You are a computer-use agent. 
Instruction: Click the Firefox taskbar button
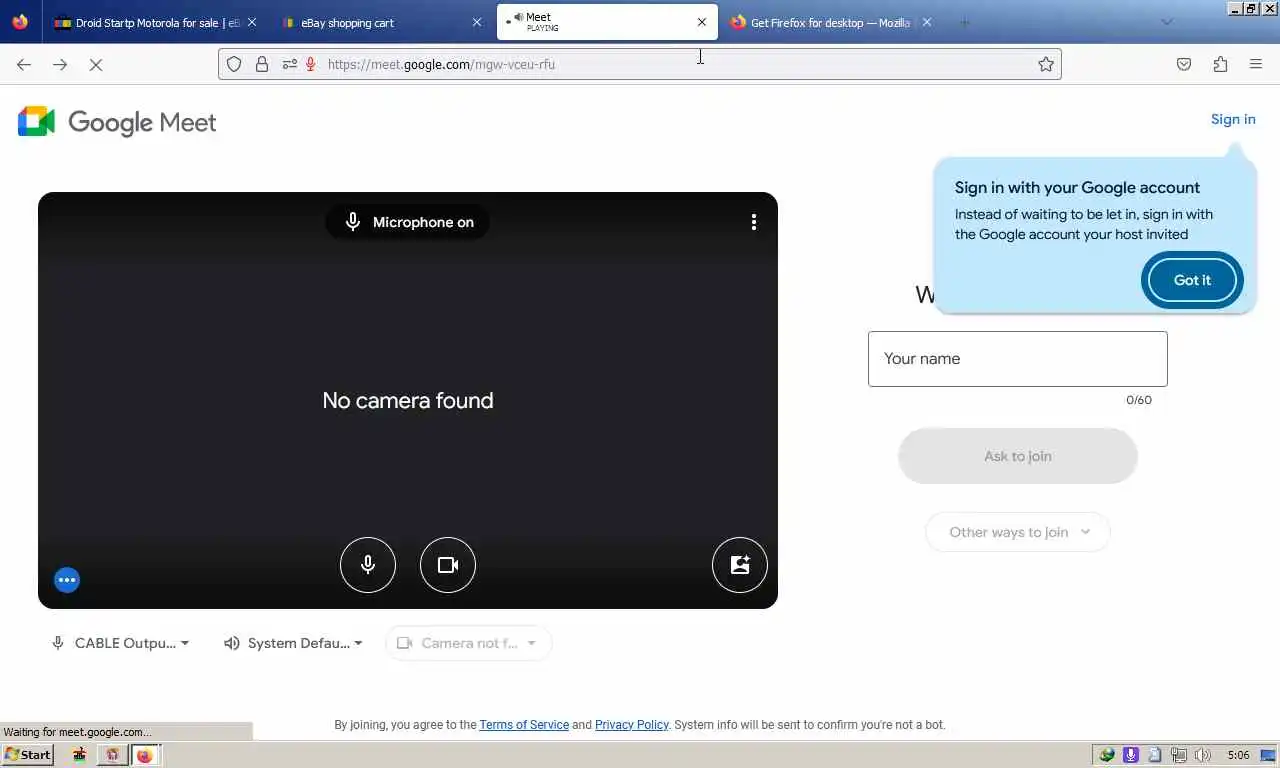[145, 755]
